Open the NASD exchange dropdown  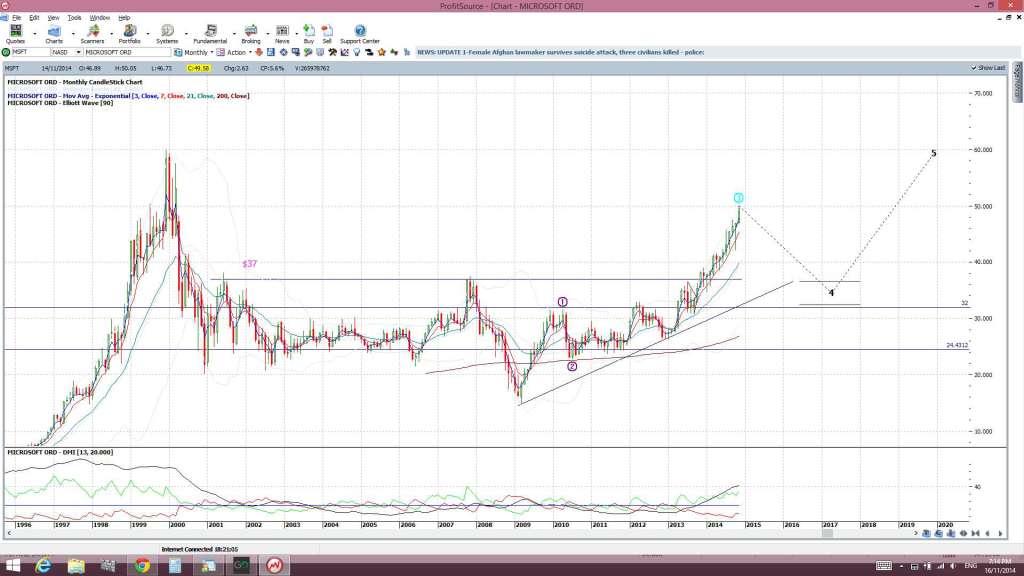[78, 52]
